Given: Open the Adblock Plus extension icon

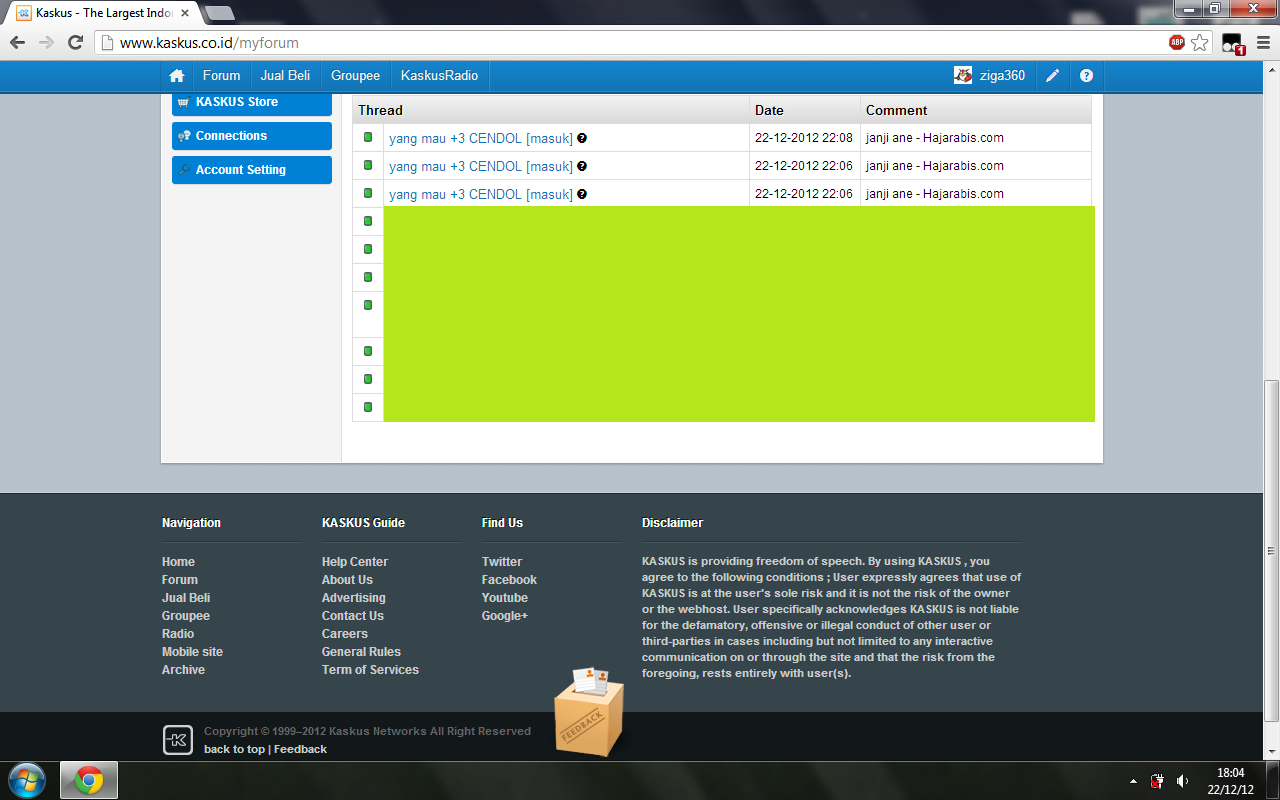Looking at the screenshot, I should click(1177, 43).
